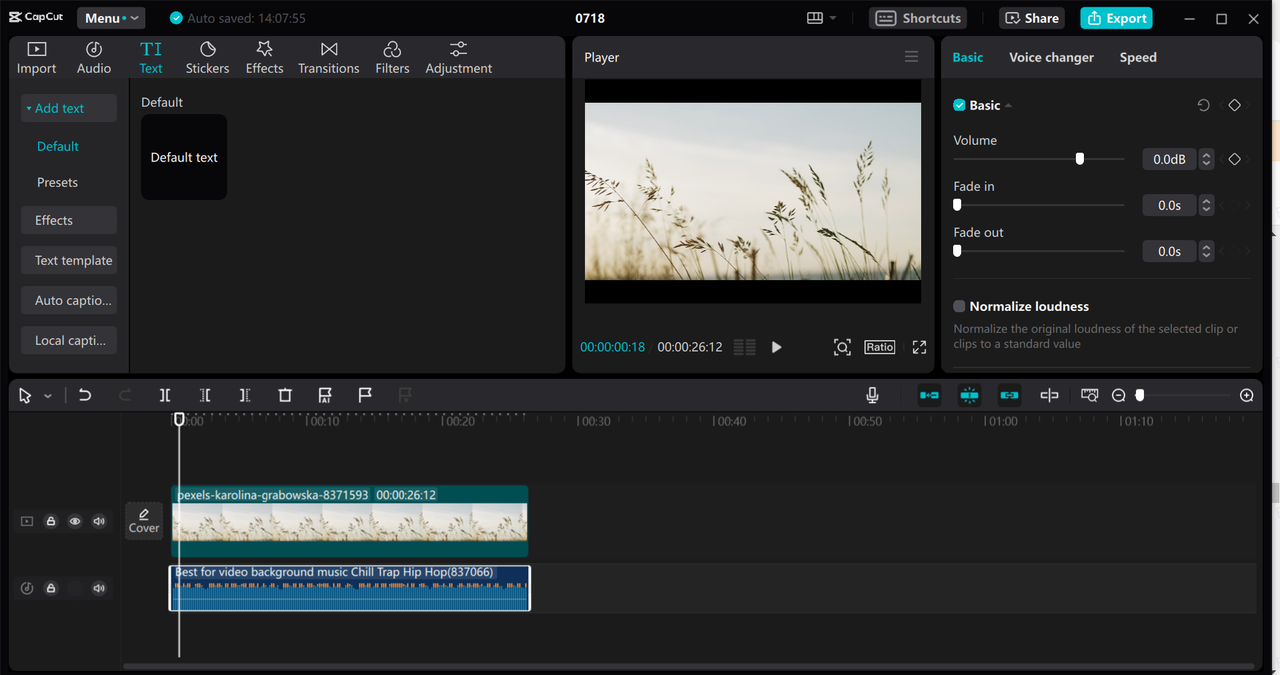This screenshot has width=1280, height=675.
Task: Click the Volume slider handle
Action: (x=1079, y=158)
